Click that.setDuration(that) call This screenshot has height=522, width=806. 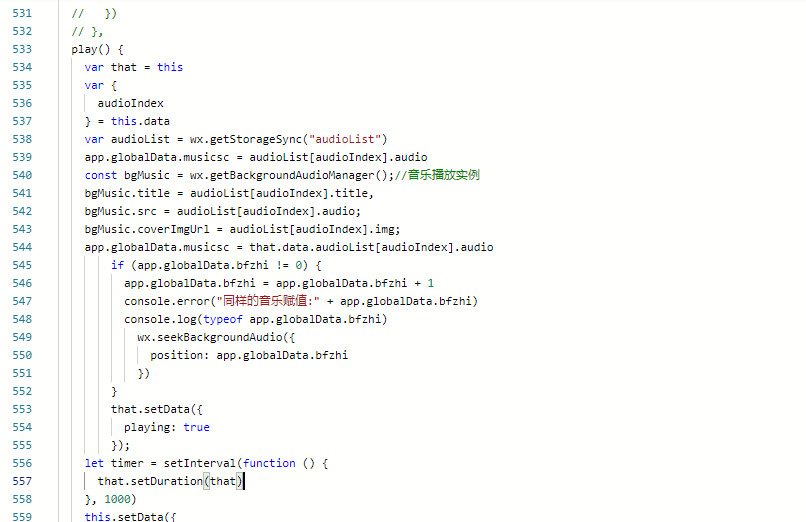point(170,481)
